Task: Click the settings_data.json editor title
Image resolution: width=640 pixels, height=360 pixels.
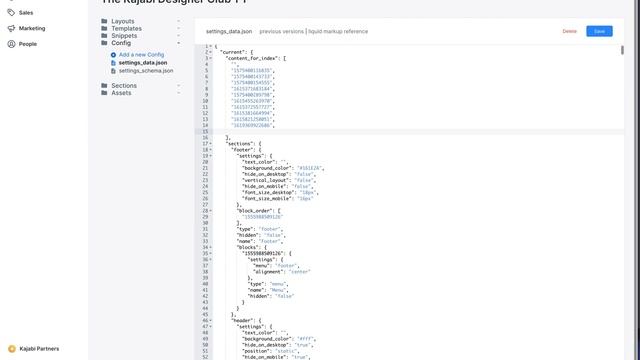Action: coord(229,31)
